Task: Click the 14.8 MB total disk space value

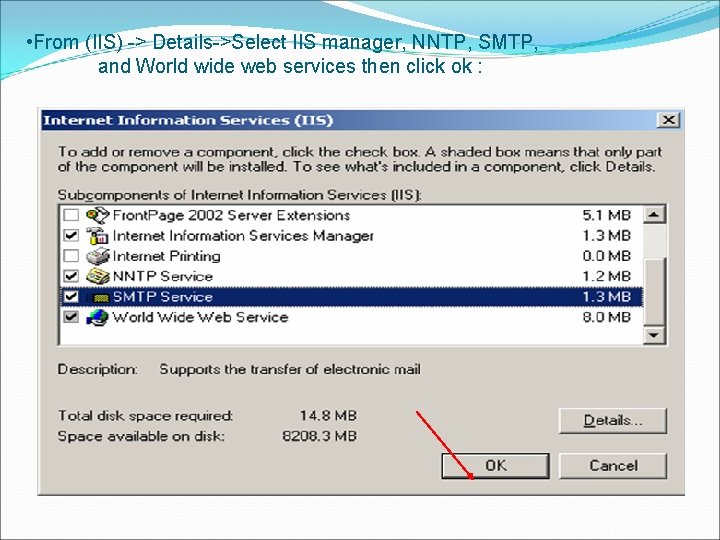Action: 328,416
